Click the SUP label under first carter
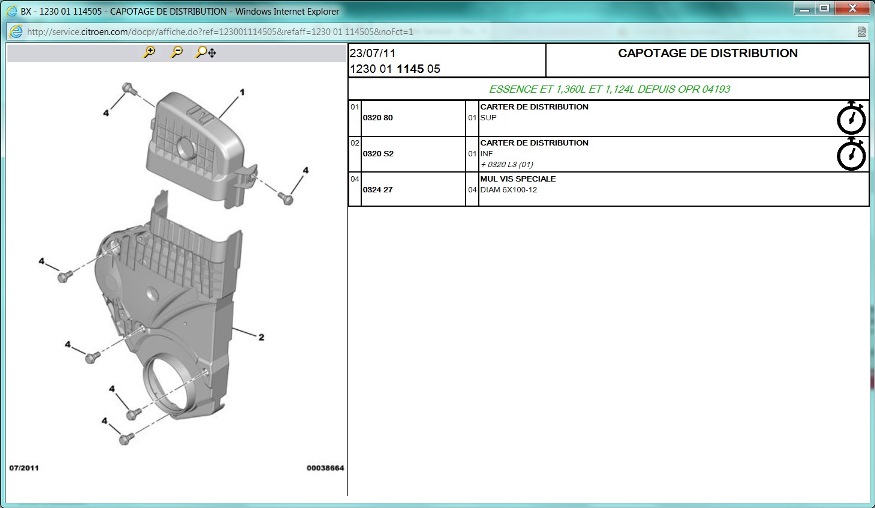This screenshot has width=875, height=508. 488,118
